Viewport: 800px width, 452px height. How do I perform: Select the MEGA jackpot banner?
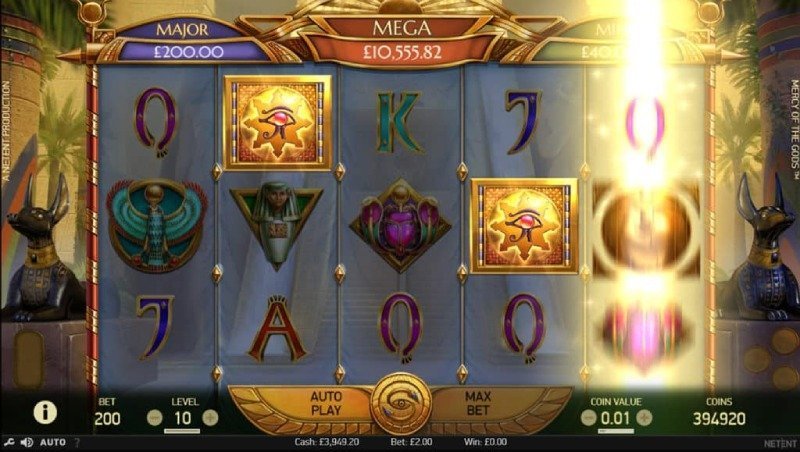402,40
